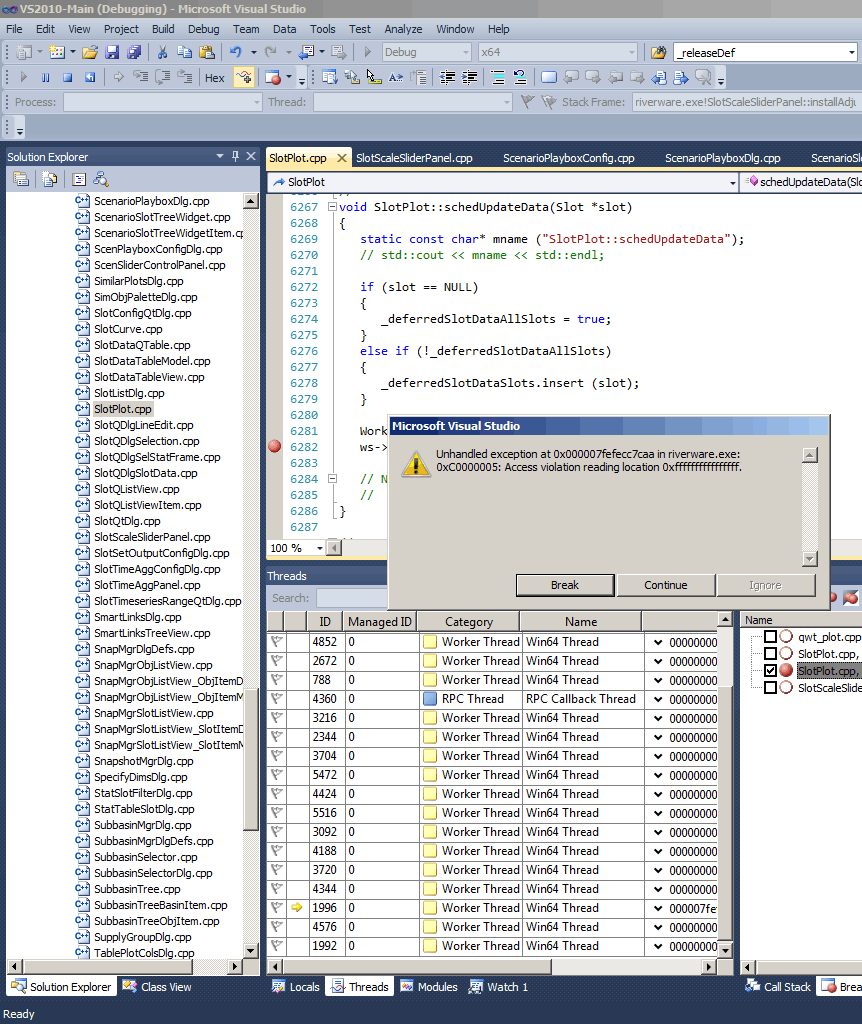
Task: Click the Add New Item toolbar icon
Action: click(57, 52)
